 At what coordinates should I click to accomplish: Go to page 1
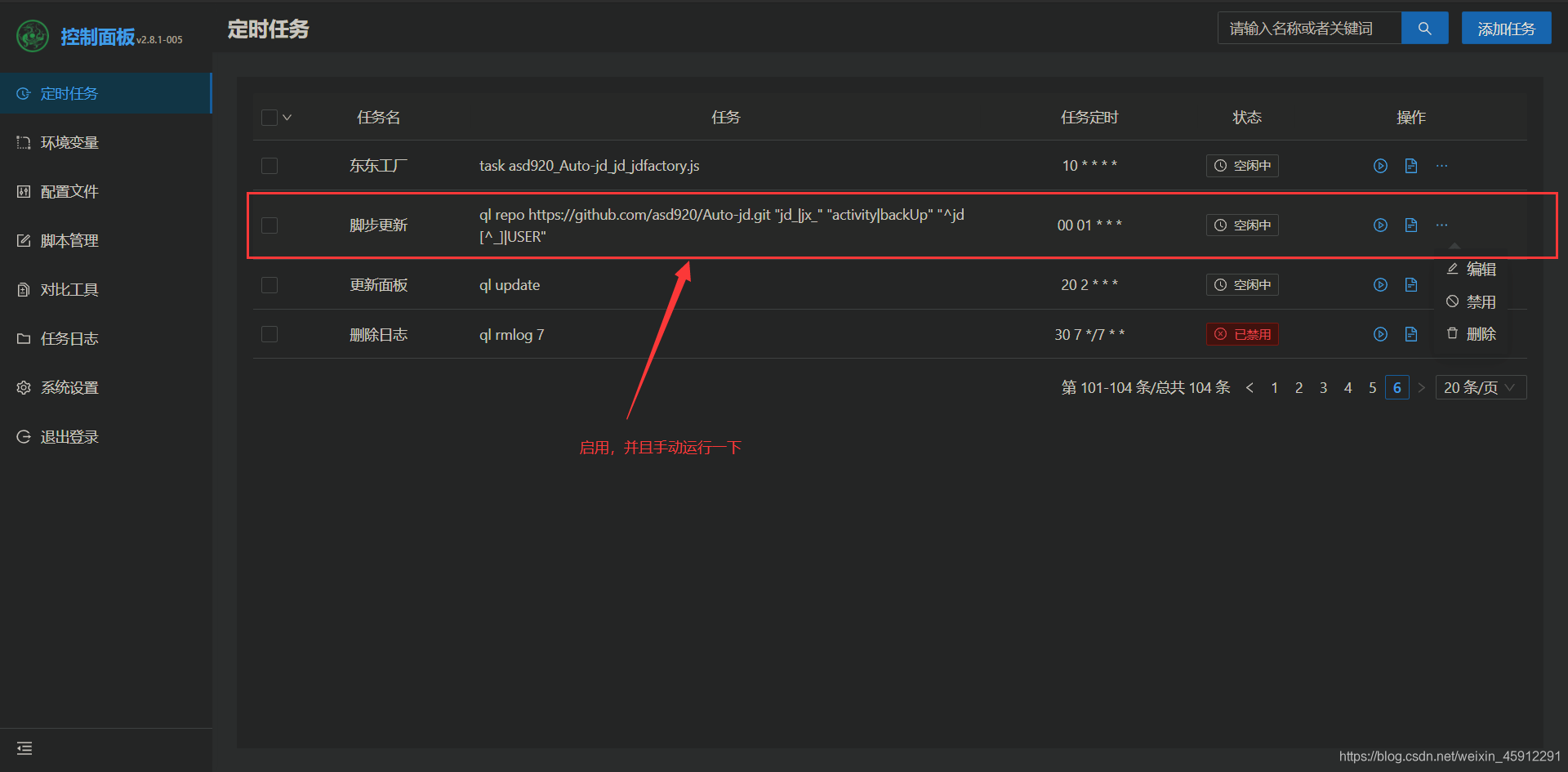[1274, 388]
